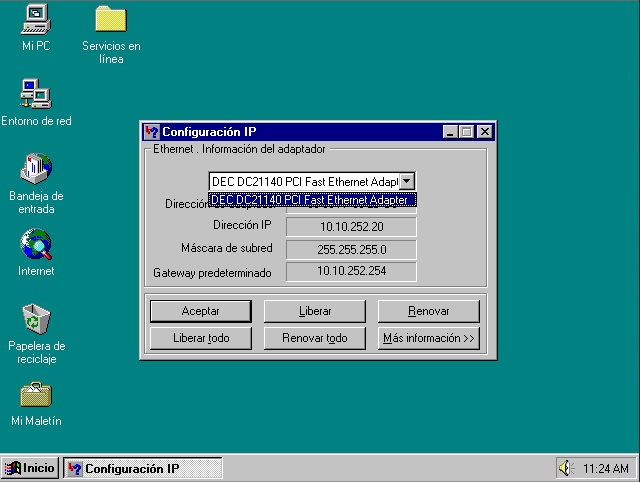Click the speaker volume icon in tray
The image size is (640, 482).
pos(565,468)
